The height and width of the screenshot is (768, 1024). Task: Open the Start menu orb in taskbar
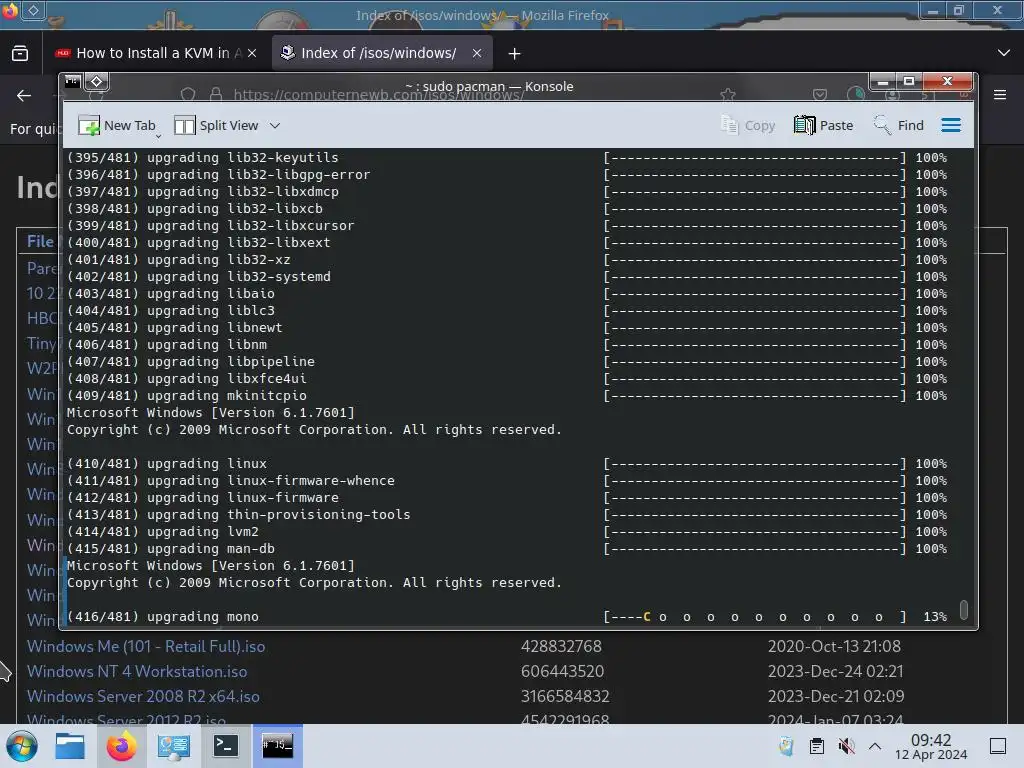tap(22, 746)
